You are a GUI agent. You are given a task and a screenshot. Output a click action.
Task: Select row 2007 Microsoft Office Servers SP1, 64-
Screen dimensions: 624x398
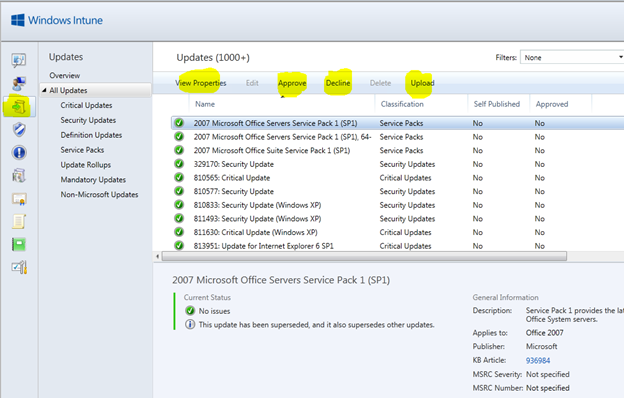pos(398,137)
